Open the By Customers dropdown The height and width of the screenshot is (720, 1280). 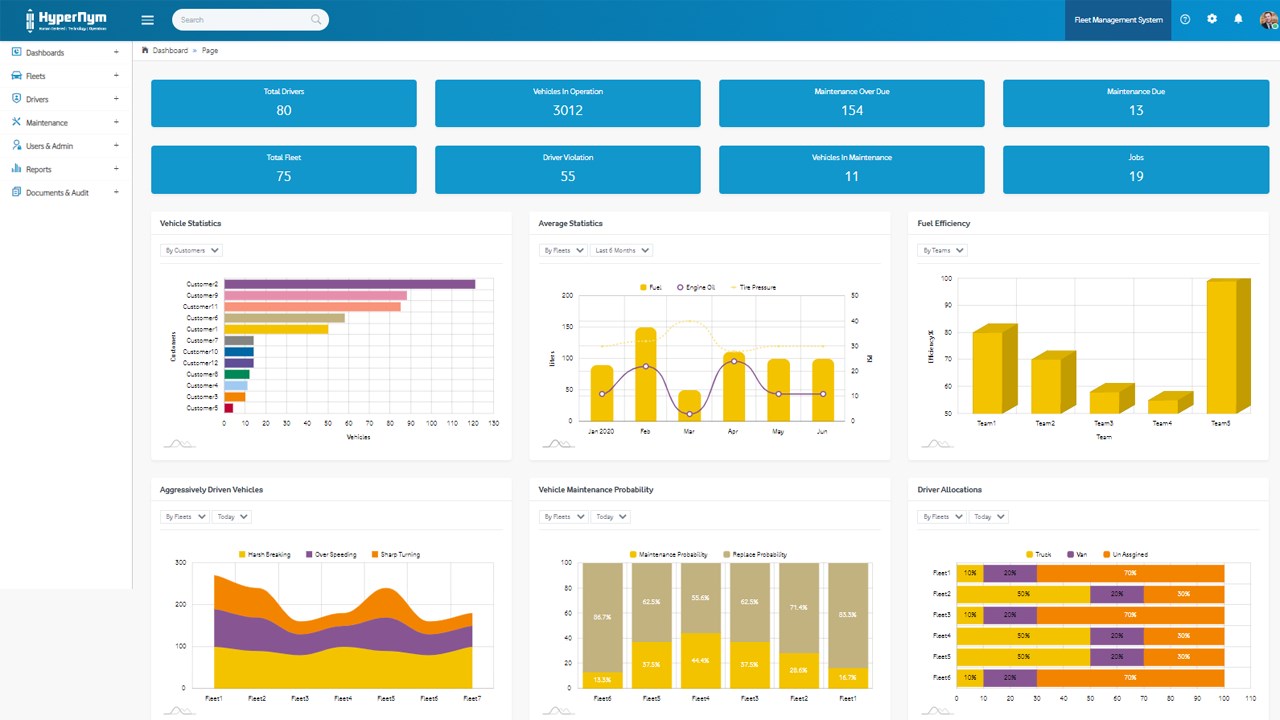(x=191, y=250)
